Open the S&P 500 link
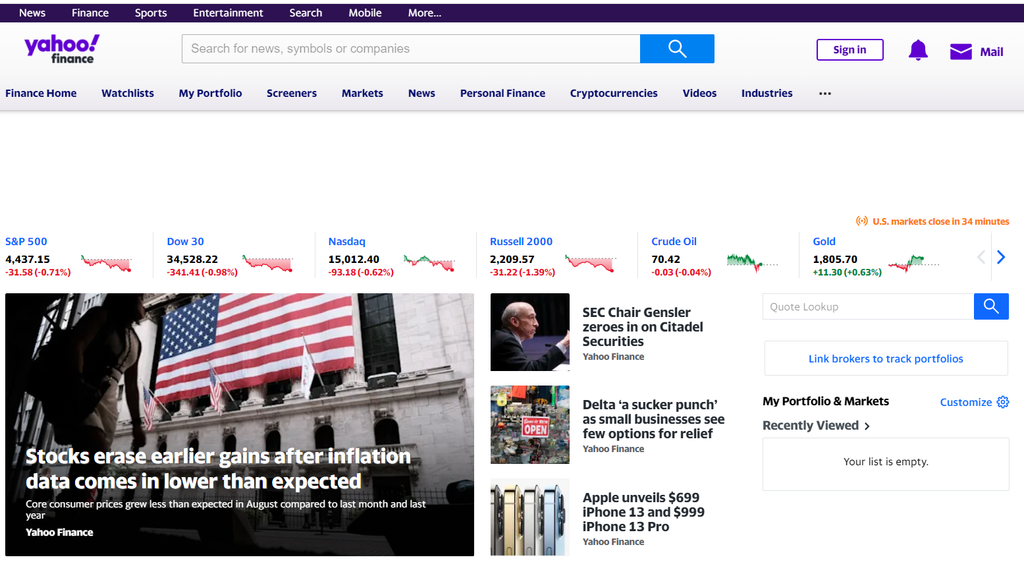This screenshot has width=1024, height=574. pyautogui.click(x=26, y=242)
